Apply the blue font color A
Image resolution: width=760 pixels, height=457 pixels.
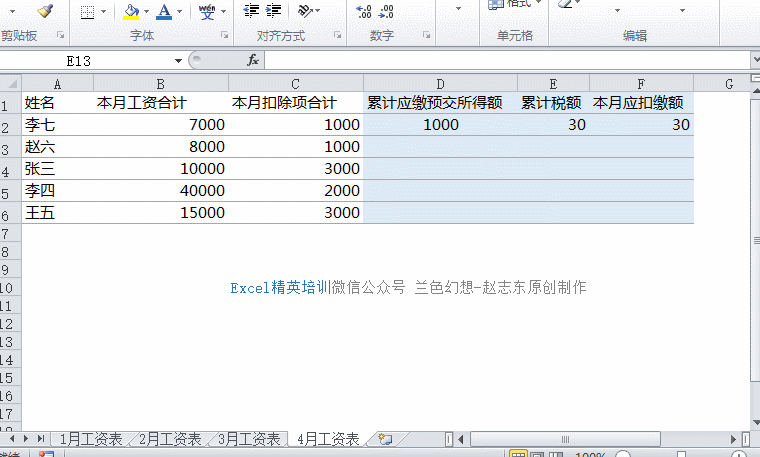coord(164,12)
